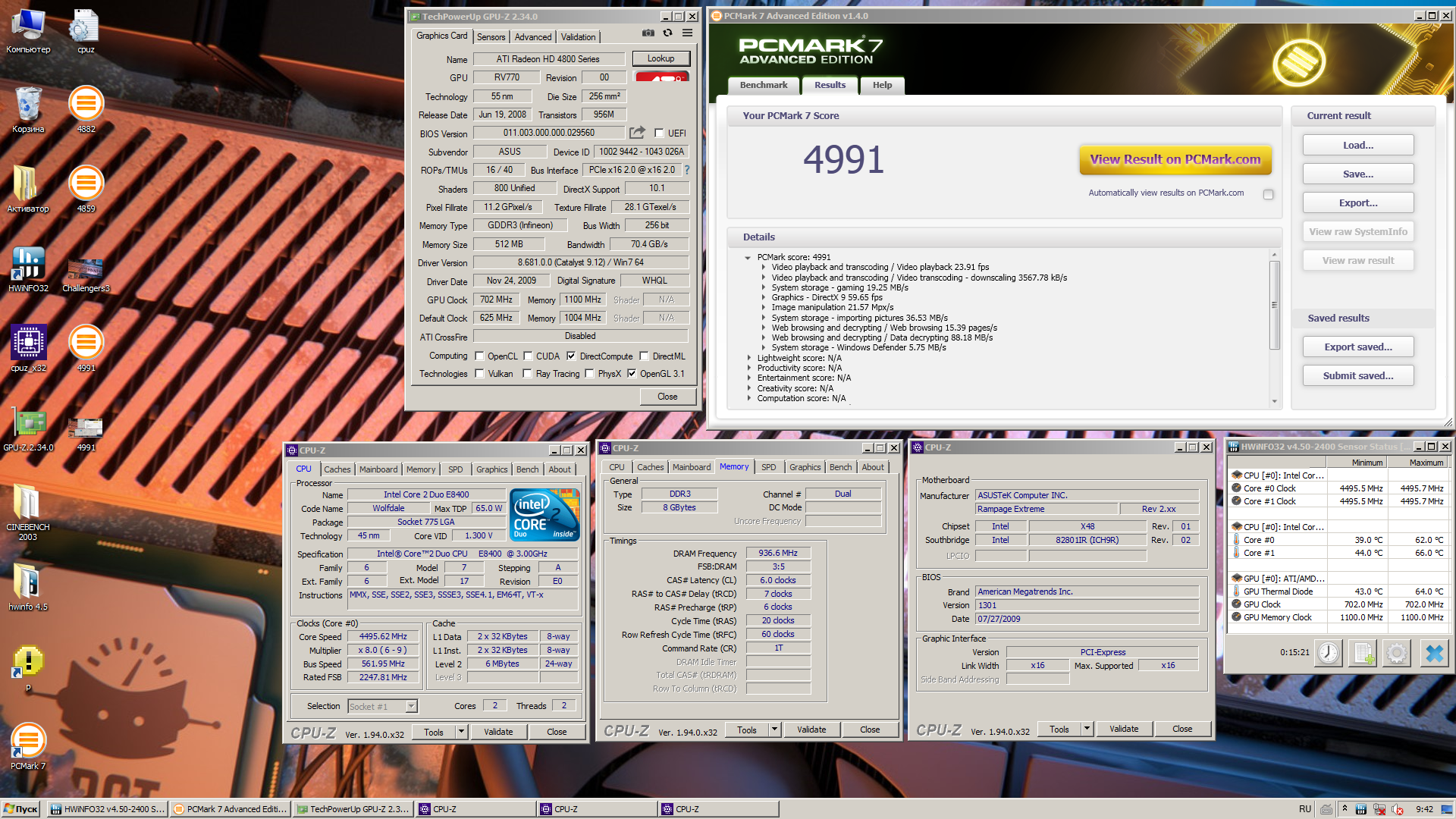
Task: Click the Details scrollbar down arrow
Action: pyautogui.click(x=1274, y=401)
